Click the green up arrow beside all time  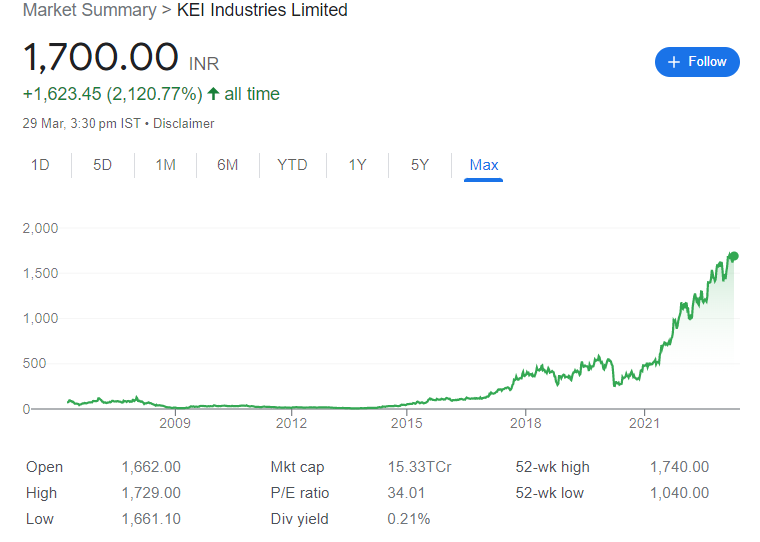click(213, 94)
